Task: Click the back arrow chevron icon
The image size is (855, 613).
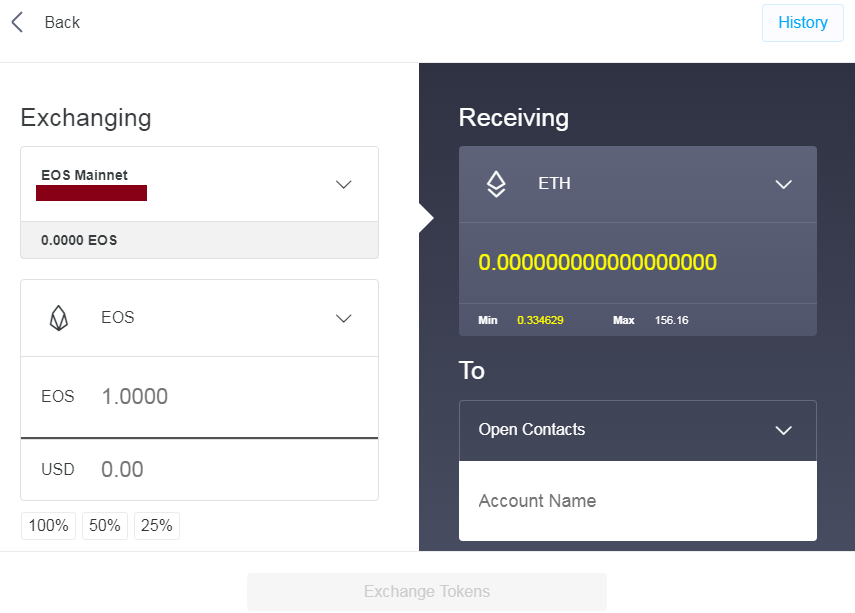Action: [17, 22]
